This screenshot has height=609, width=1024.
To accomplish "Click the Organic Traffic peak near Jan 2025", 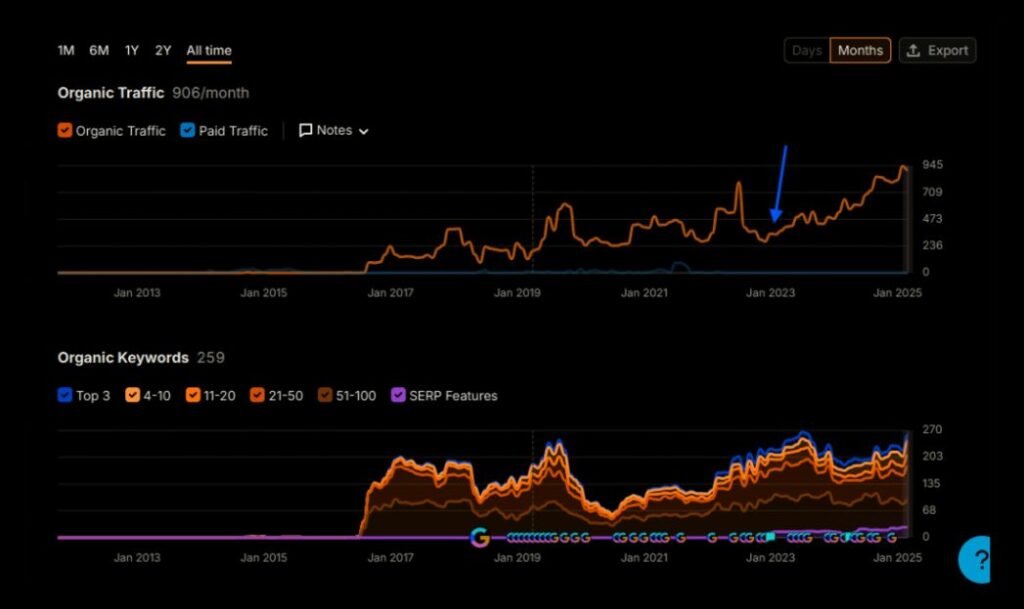I will point(902,167).
